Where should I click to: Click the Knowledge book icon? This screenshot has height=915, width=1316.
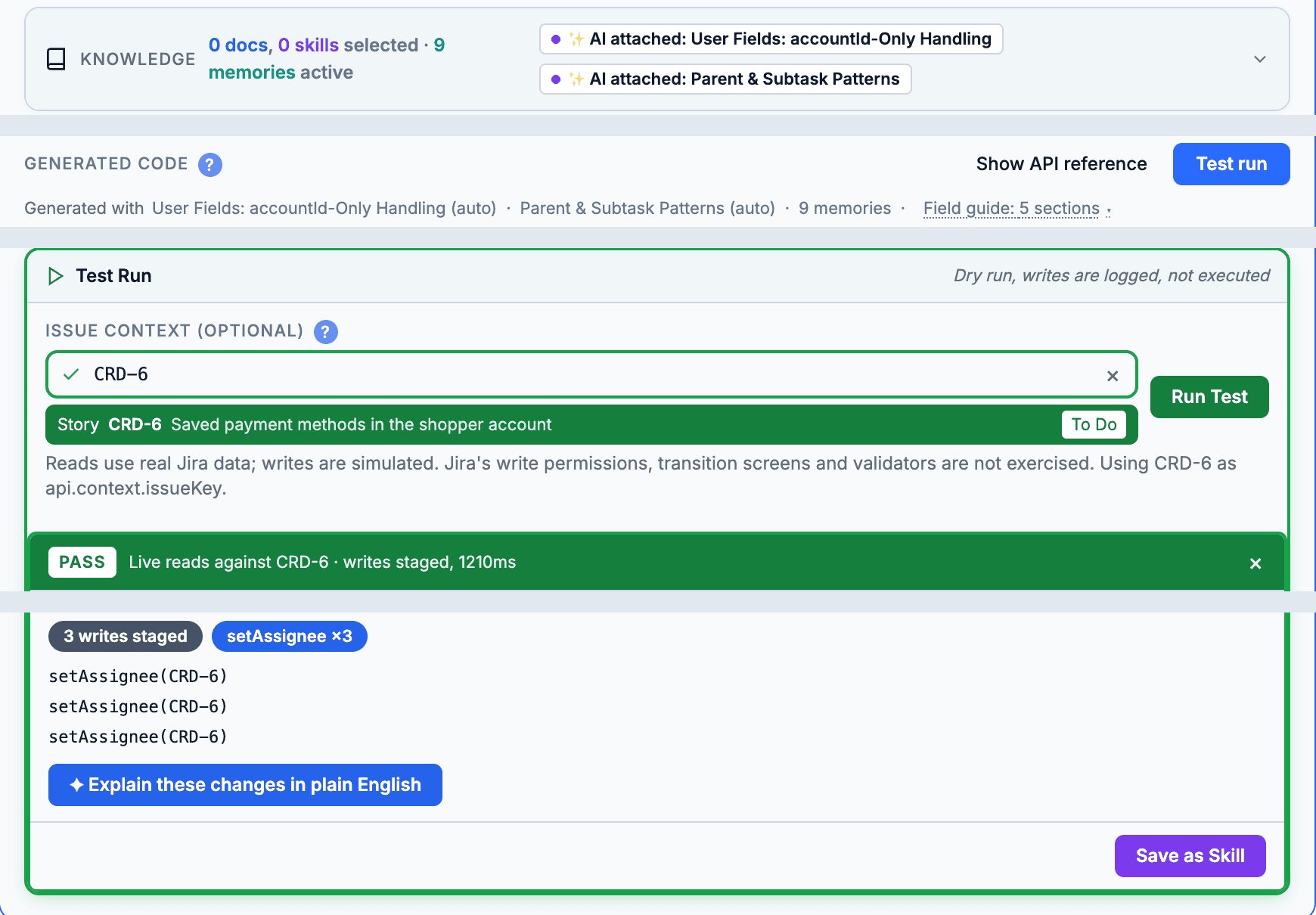click(x=56, y=59)
